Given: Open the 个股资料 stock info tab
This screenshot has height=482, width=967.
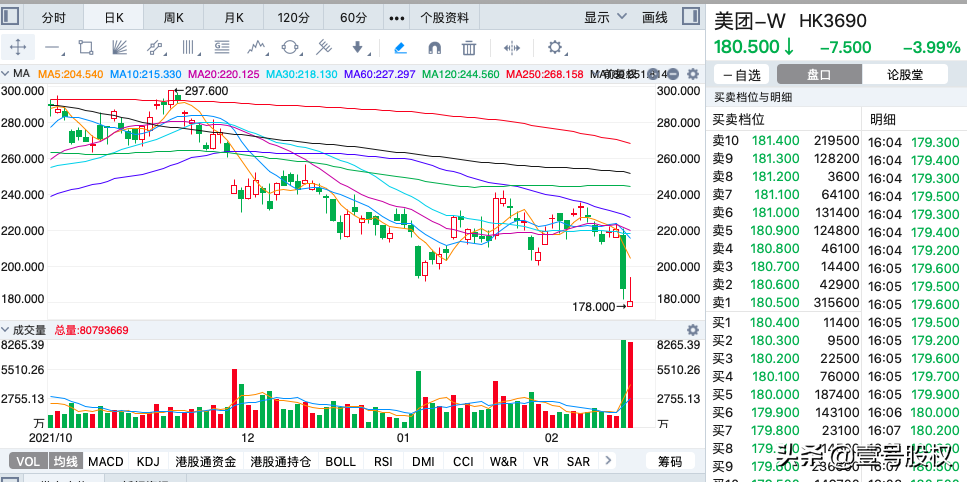Looking at the screenshot, I should tap(444, 18).
